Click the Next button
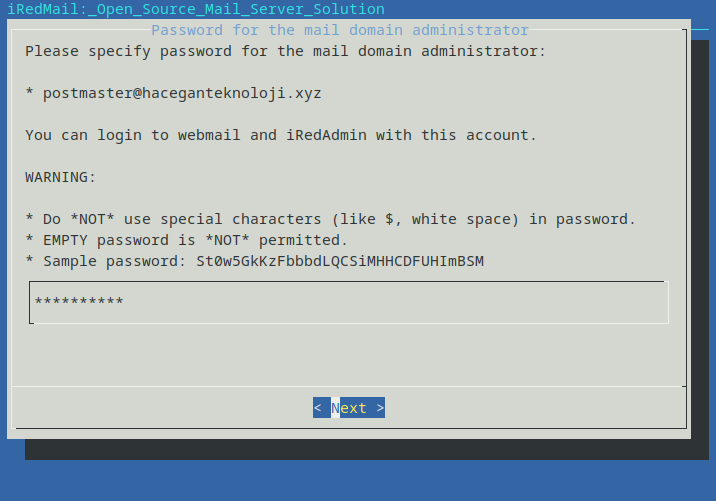Viewport: 716px width, 501px height. click(x=349, y=407)
